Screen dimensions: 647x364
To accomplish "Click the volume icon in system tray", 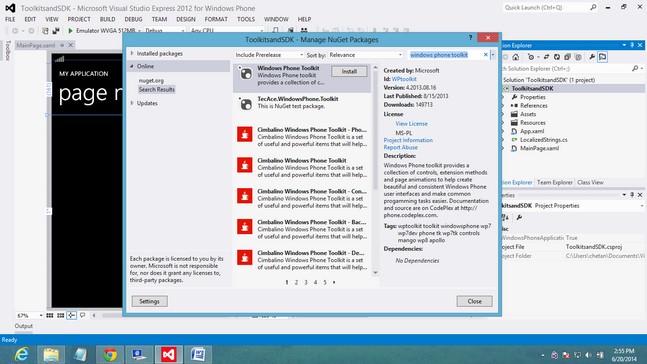I will pyautogui.click(x=588, y=355).
